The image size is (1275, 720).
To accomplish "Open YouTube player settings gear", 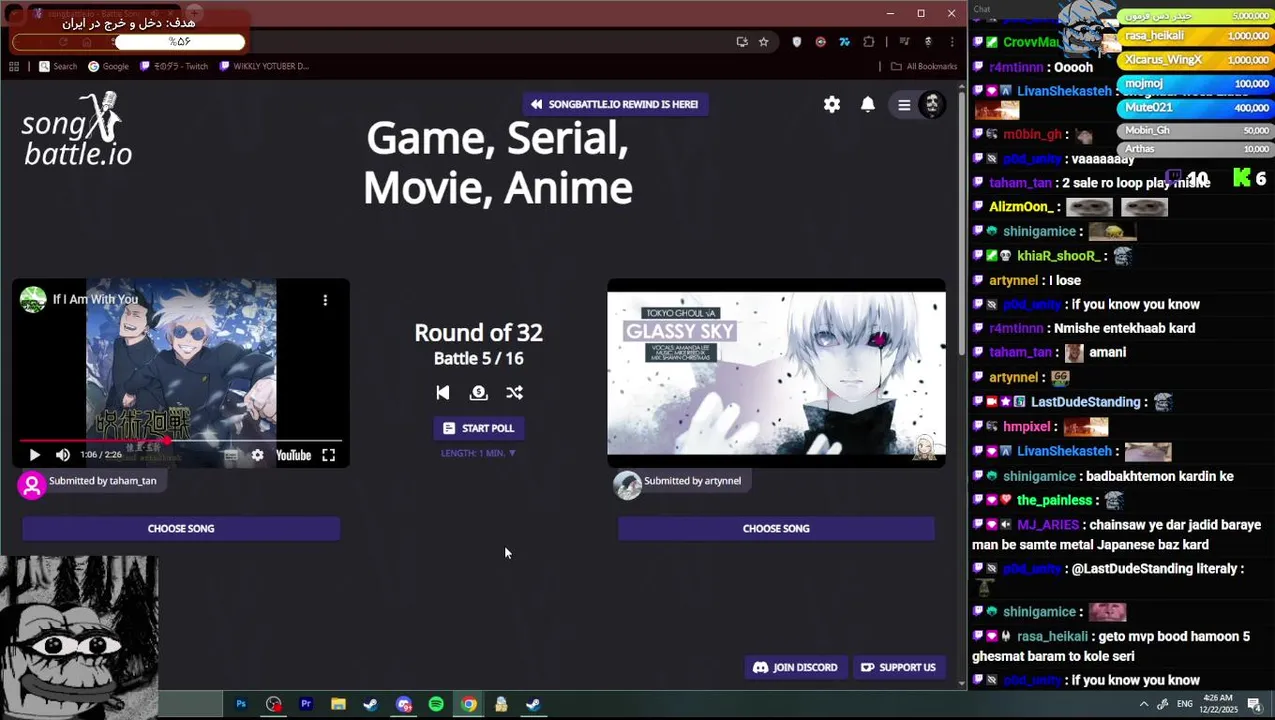I will click(258, 455).
